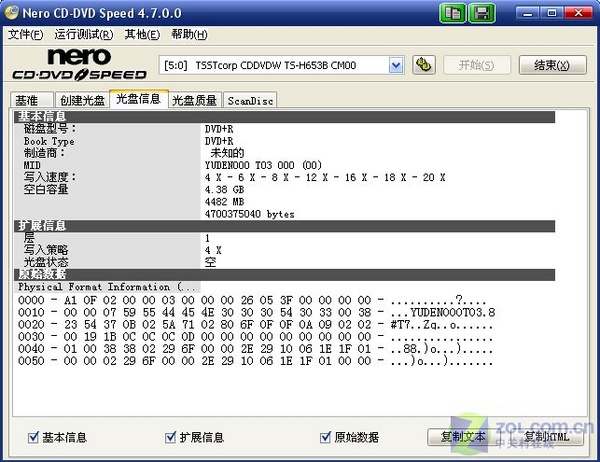The image size is (600, 462).
Task: Maximize the Nero CD-DVD Speed window
Action: (552, 13)
